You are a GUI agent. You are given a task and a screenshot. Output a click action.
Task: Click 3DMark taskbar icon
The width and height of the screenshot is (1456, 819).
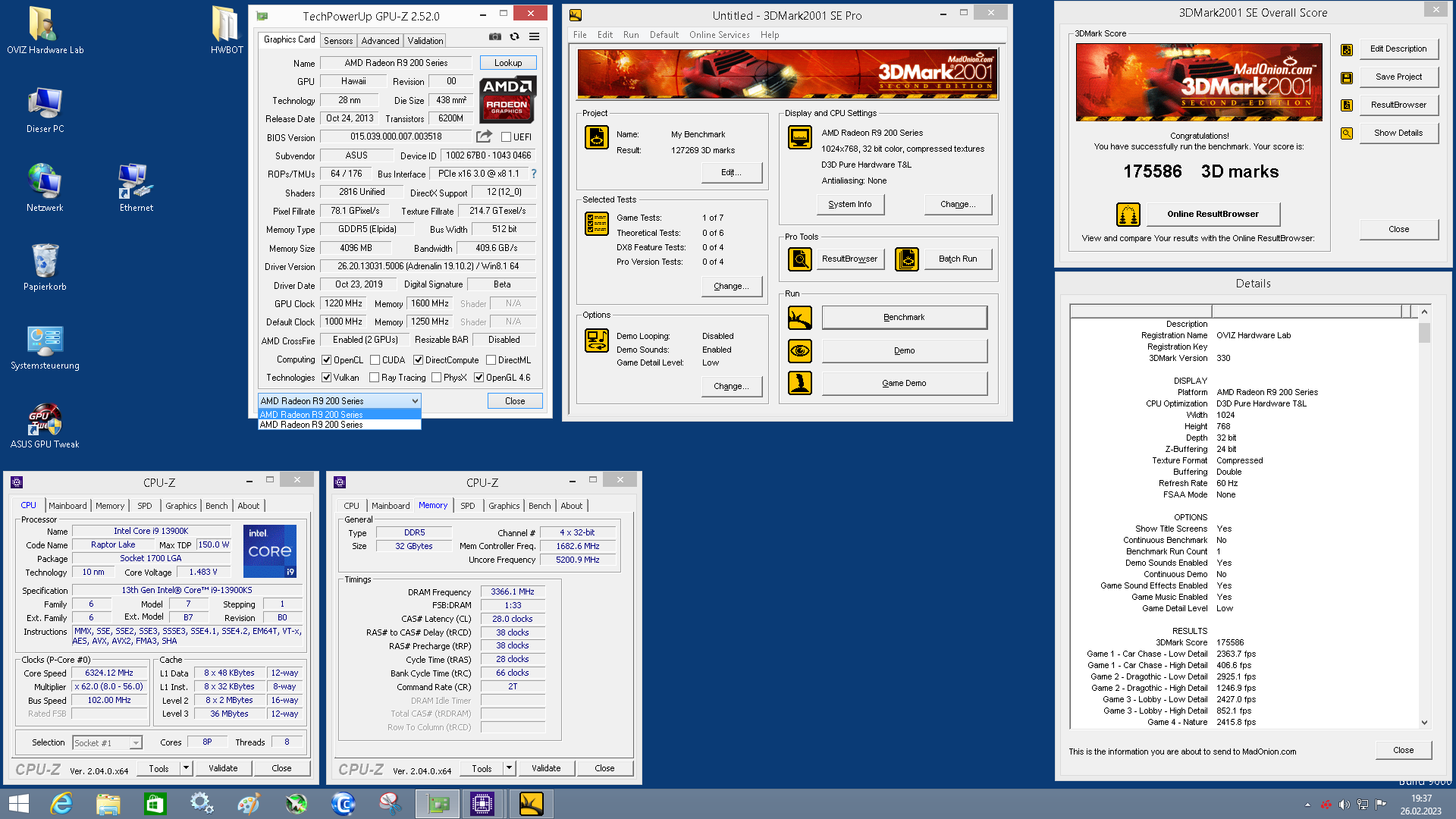pyautogui.click(x=531, y=804)
